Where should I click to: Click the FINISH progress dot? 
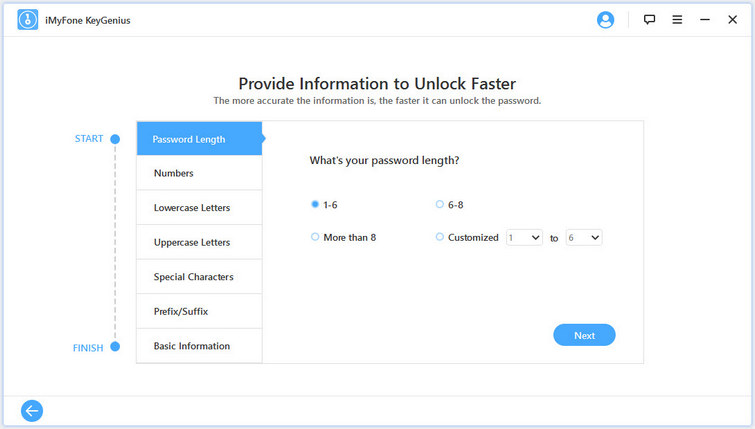[x=115, y=347]
